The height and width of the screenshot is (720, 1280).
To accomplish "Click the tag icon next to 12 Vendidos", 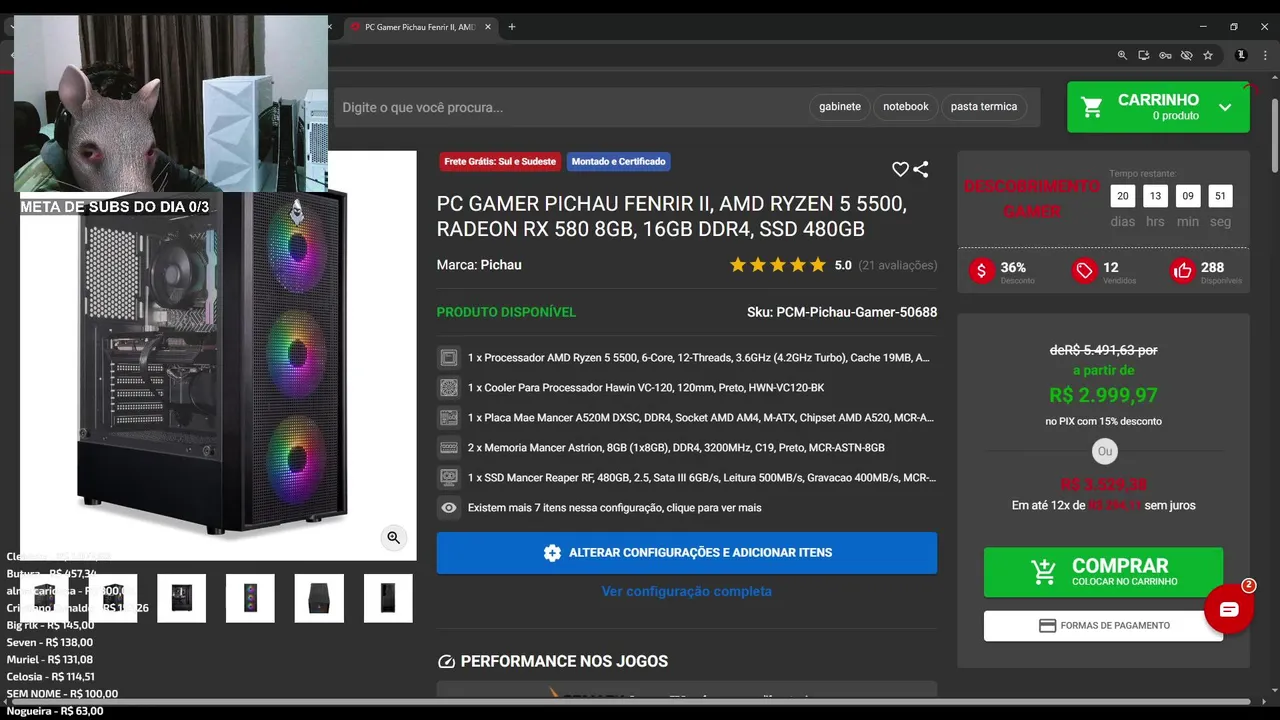I will [1084, 270].
